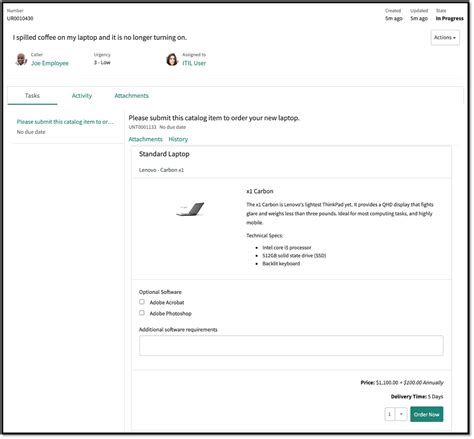Click the 'No due date' text under left task
Screen dimensions: 474x439
31,132
